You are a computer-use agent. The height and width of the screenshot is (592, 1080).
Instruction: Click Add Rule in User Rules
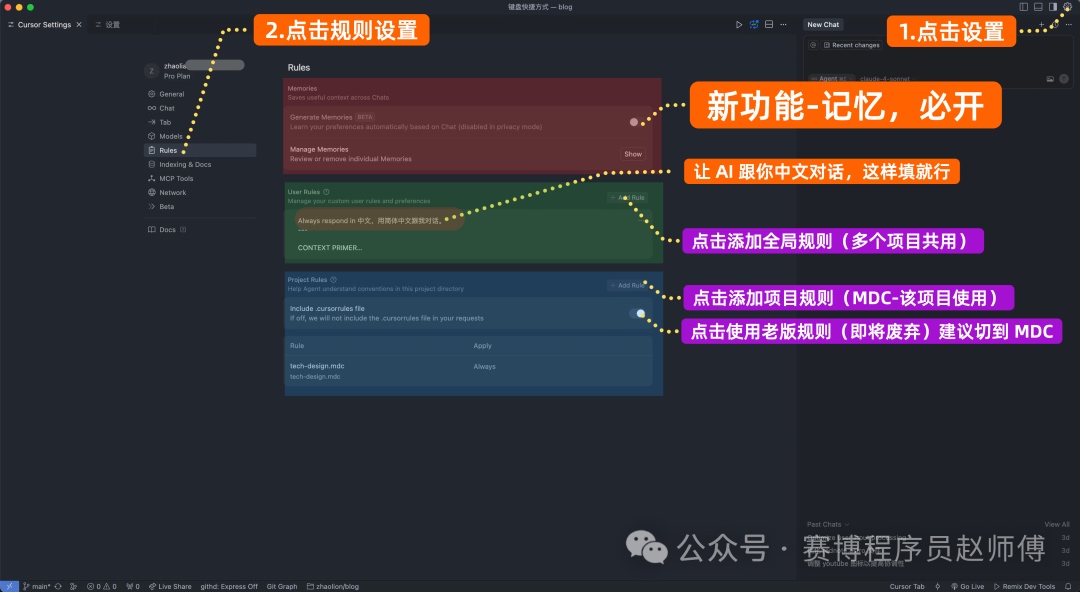coord(627,198)
